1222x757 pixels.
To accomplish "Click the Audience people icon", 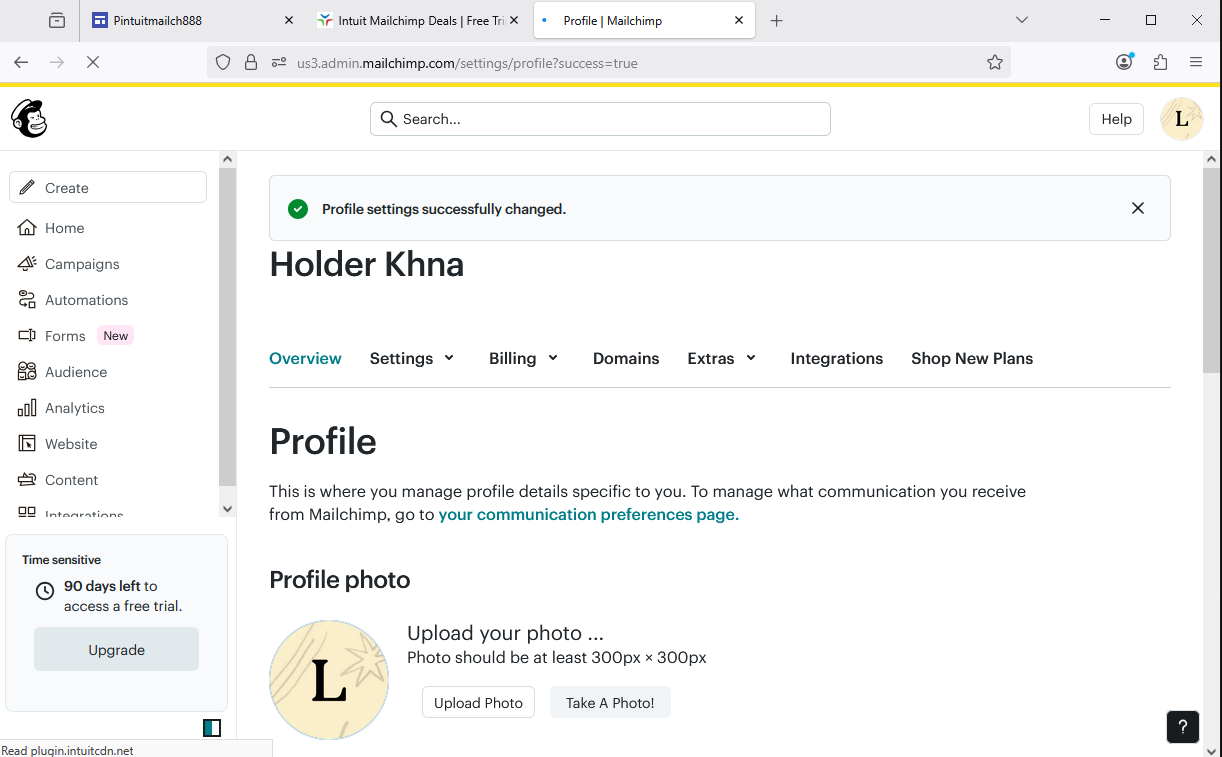I will click(x=27, y=372).
